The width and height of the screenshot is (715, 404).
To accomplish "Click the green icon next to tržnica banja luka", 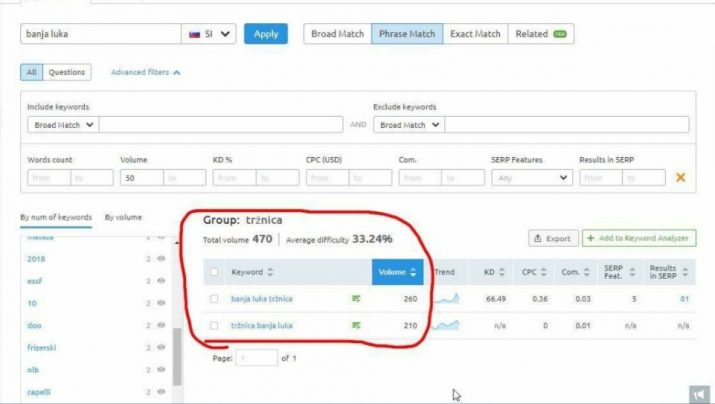I will 355,325.
